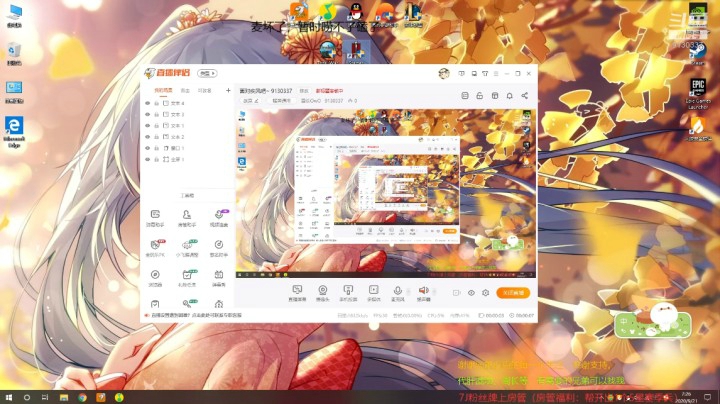Lock the 文本 4 layer
The height and width of the screenshot is (404, 720).
click(x=157, y=103)
